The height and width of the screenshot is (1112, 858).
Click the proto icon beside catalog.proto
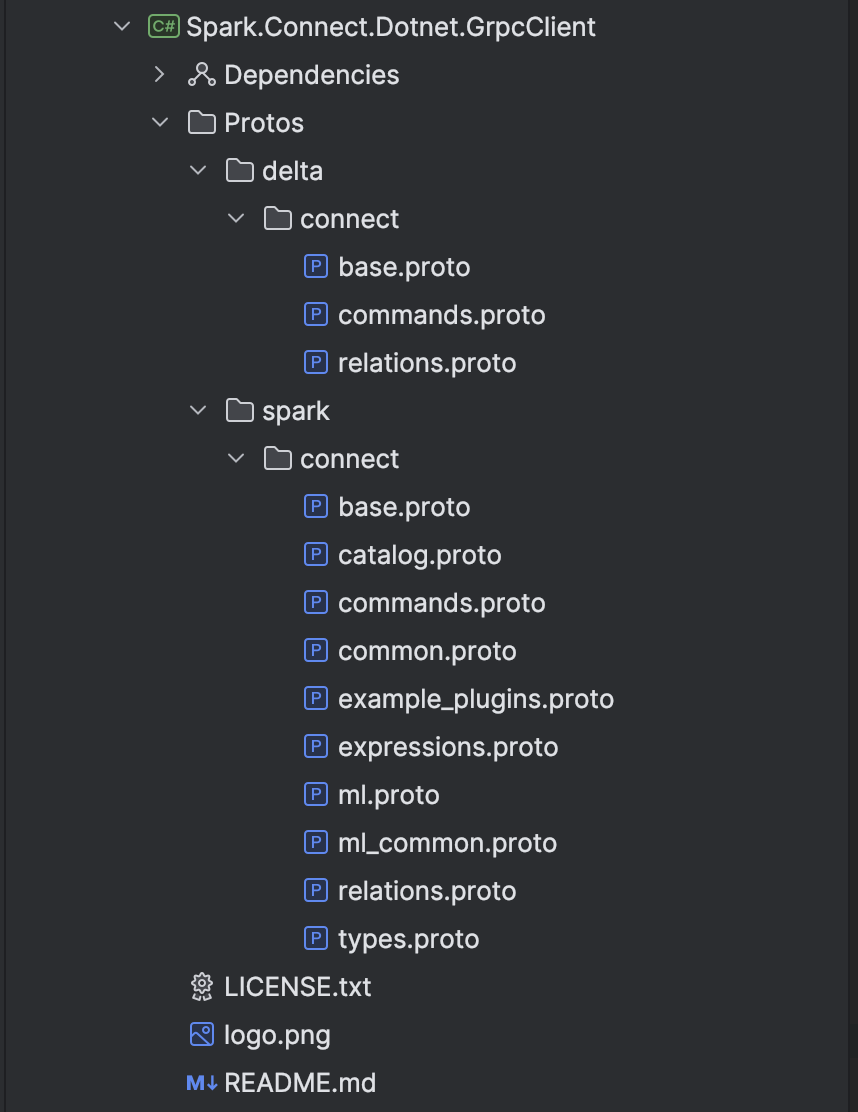[x=316, y=555]
